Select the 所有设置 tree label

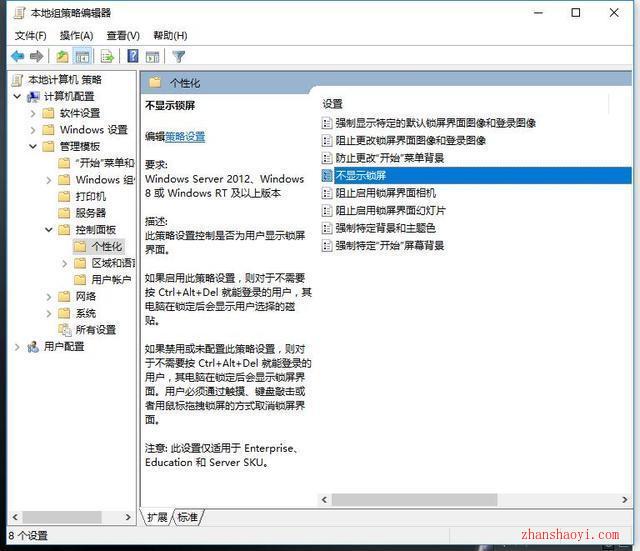pos(96,330)
